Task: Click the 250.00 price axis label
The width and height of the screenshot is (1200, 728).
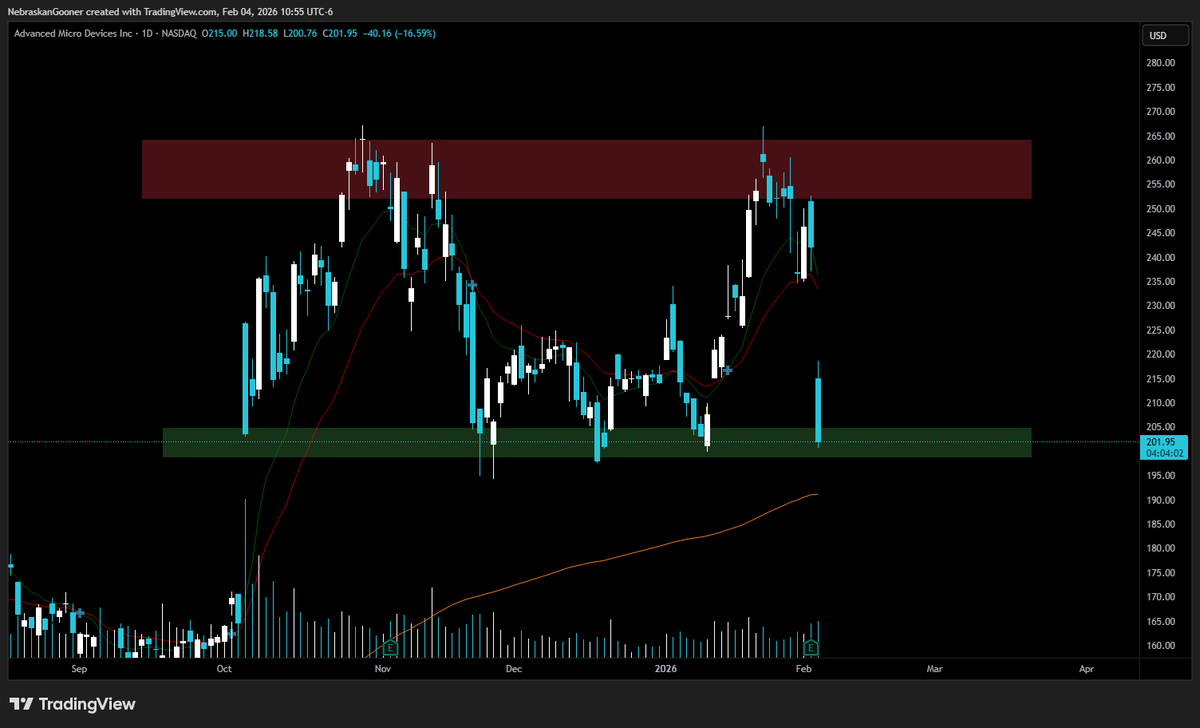Action: click(x=1160, y=209)
